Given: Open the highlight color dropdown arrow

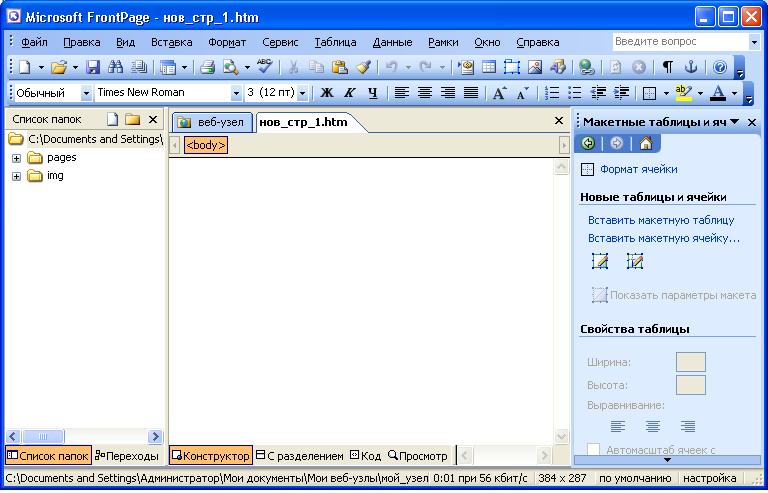Looking at the screenshot, I should pyautogui.click(x=700, y=93).
